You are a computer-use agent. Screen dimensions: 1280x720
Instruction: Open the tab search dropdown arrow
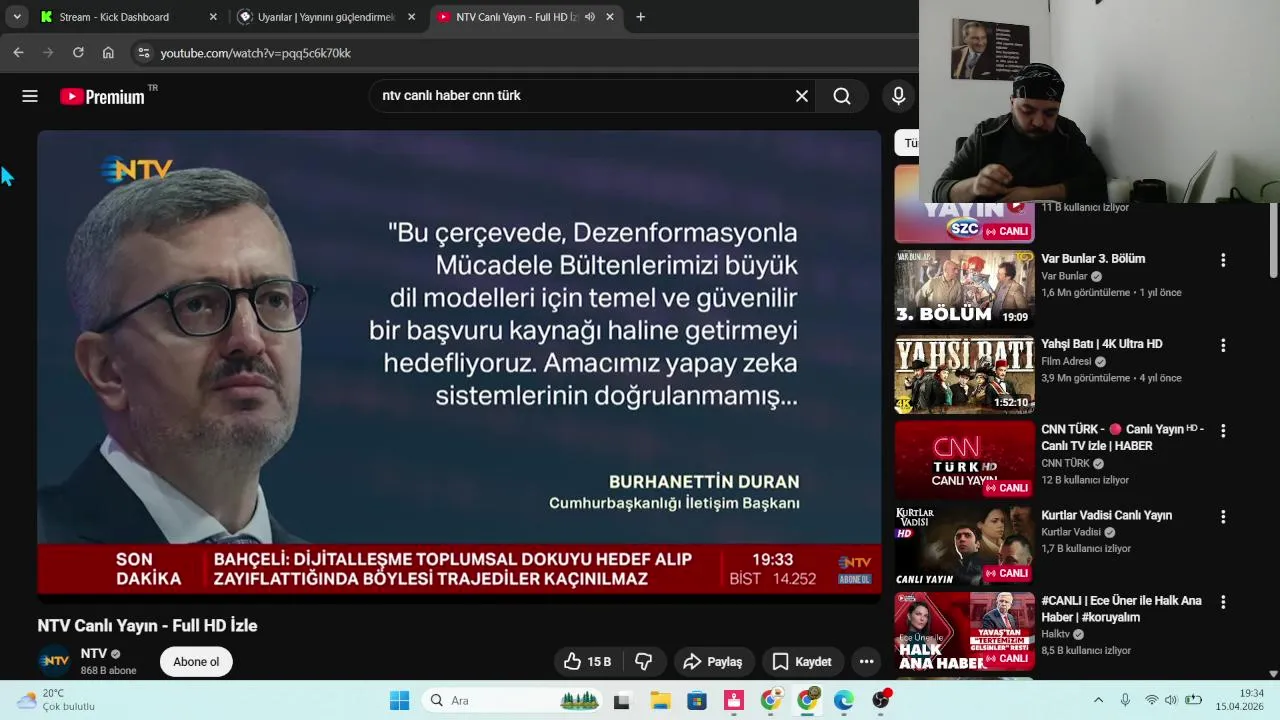point(16,17)
